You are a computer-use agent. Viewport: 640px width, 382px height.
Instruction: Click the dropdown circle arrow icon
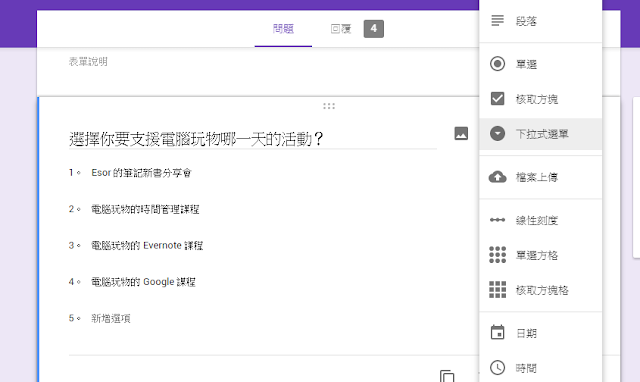point(498,133)
